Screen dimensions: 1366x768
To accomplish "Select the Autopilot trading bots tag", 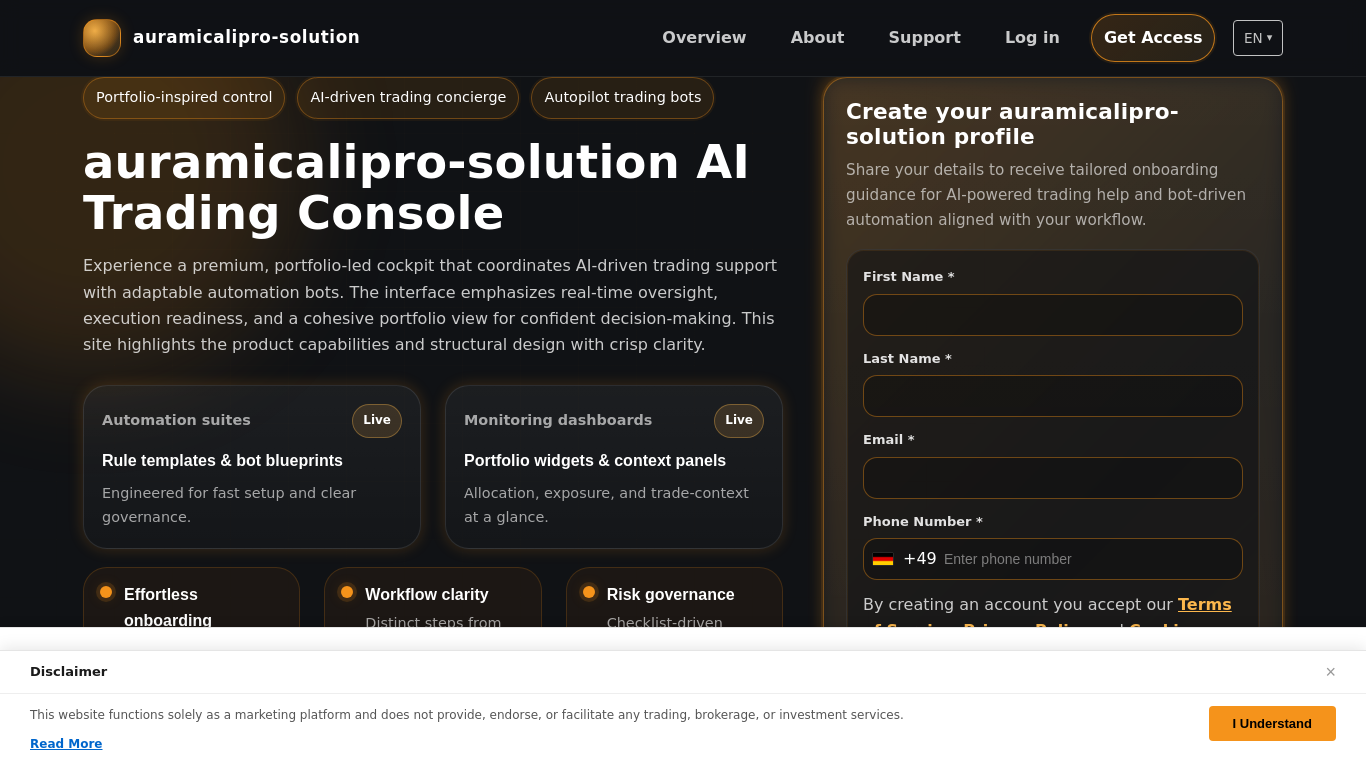I will point(623,98).
